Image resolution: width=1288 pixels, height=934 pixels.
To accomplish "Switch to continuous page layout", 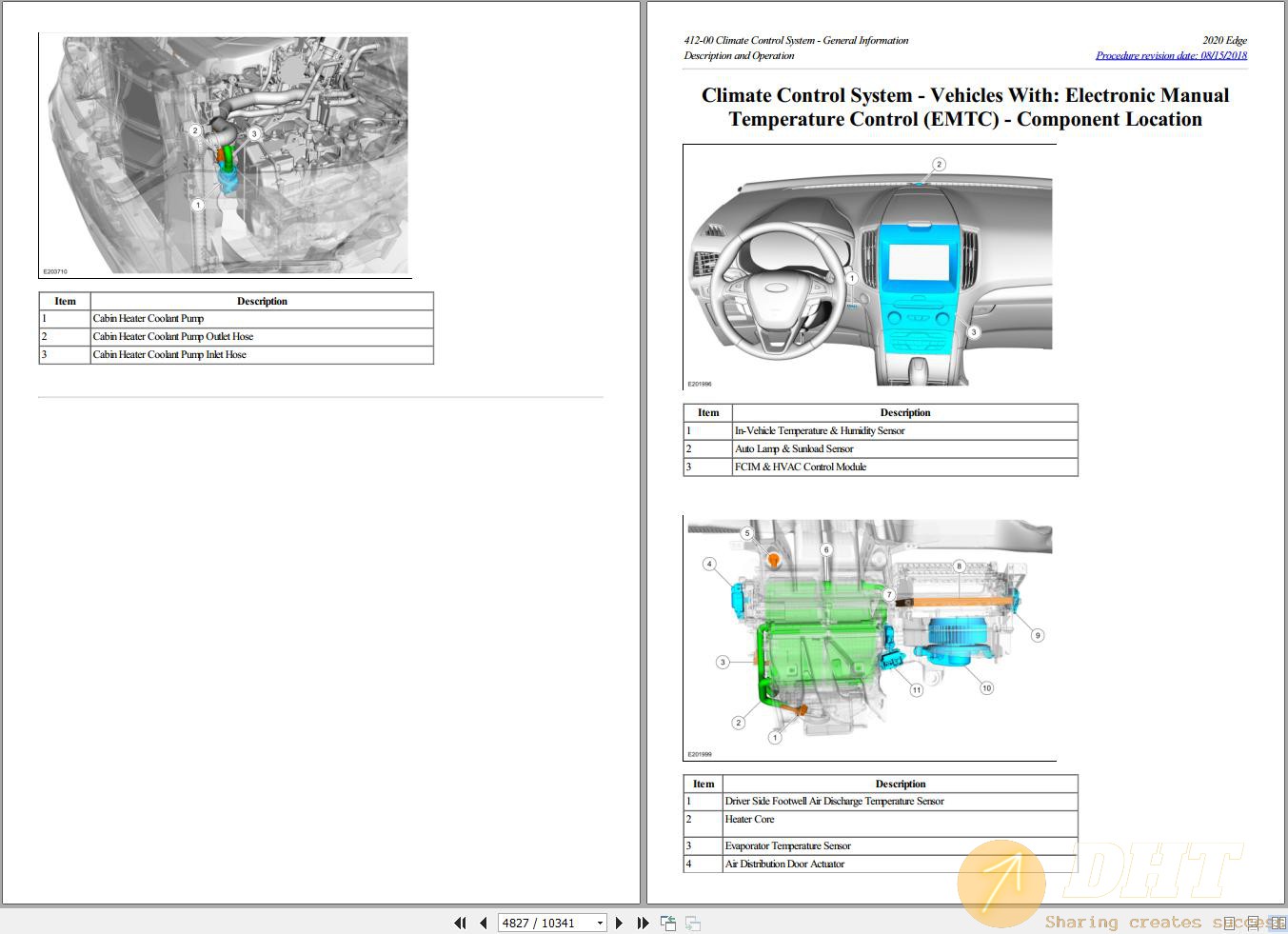I will [x=1254, y=923].
